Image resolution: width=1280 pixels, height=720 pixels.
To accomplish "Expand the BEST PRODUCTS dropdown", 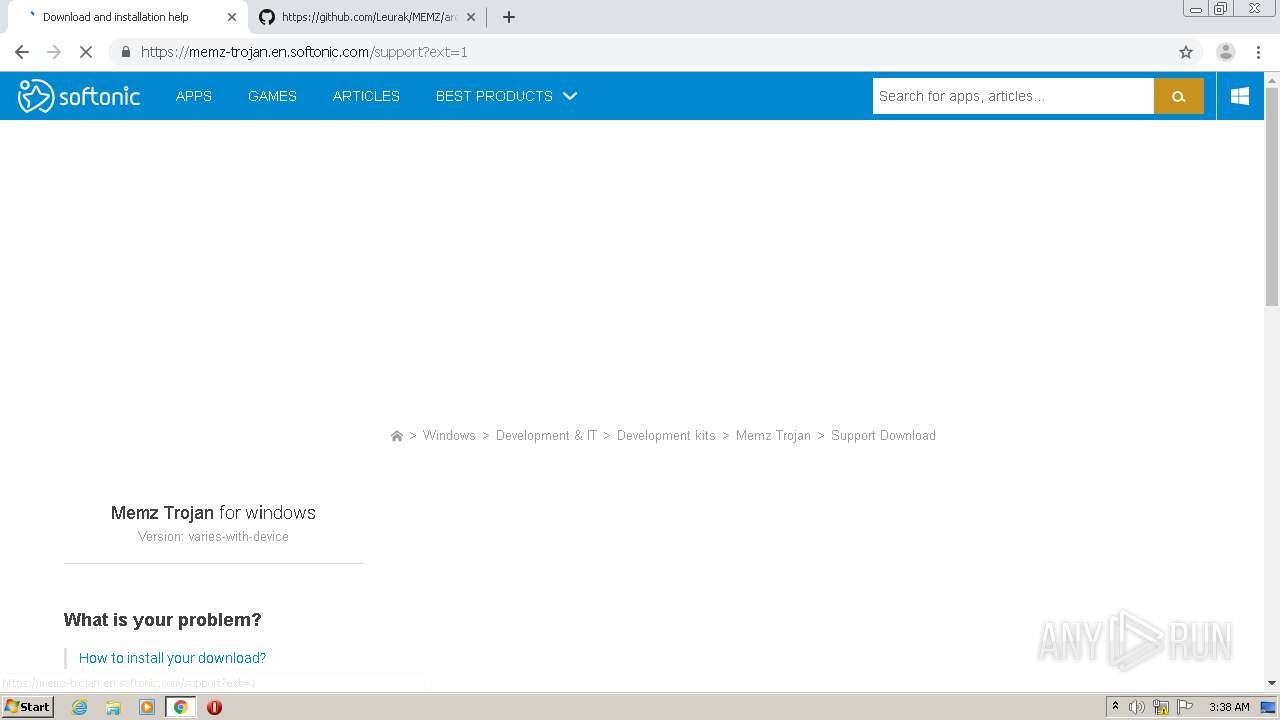I will (x=506, y=96).
